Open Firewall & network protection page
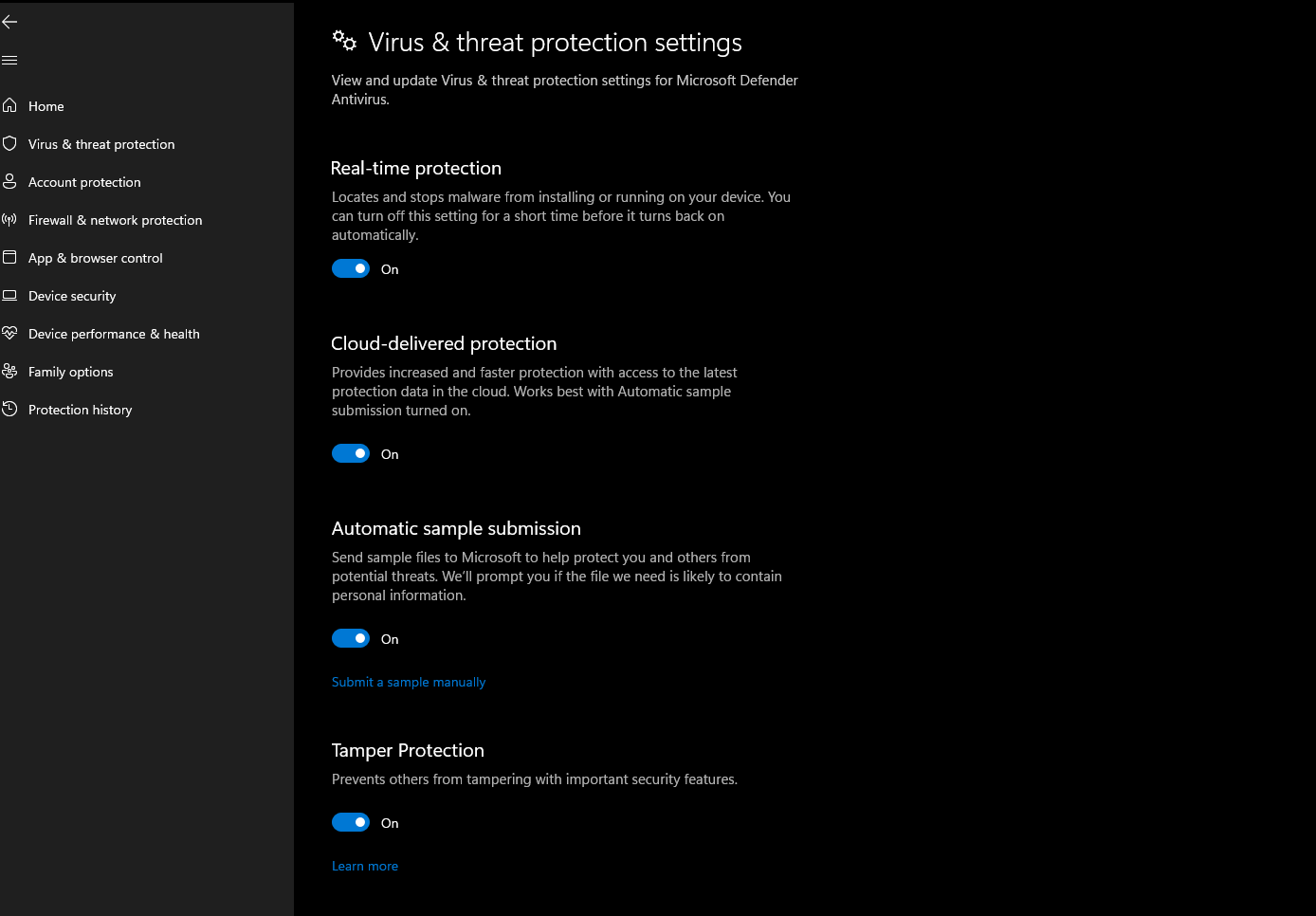The height and width of the screenshot is (916, 1316). [x=115, y=220]
